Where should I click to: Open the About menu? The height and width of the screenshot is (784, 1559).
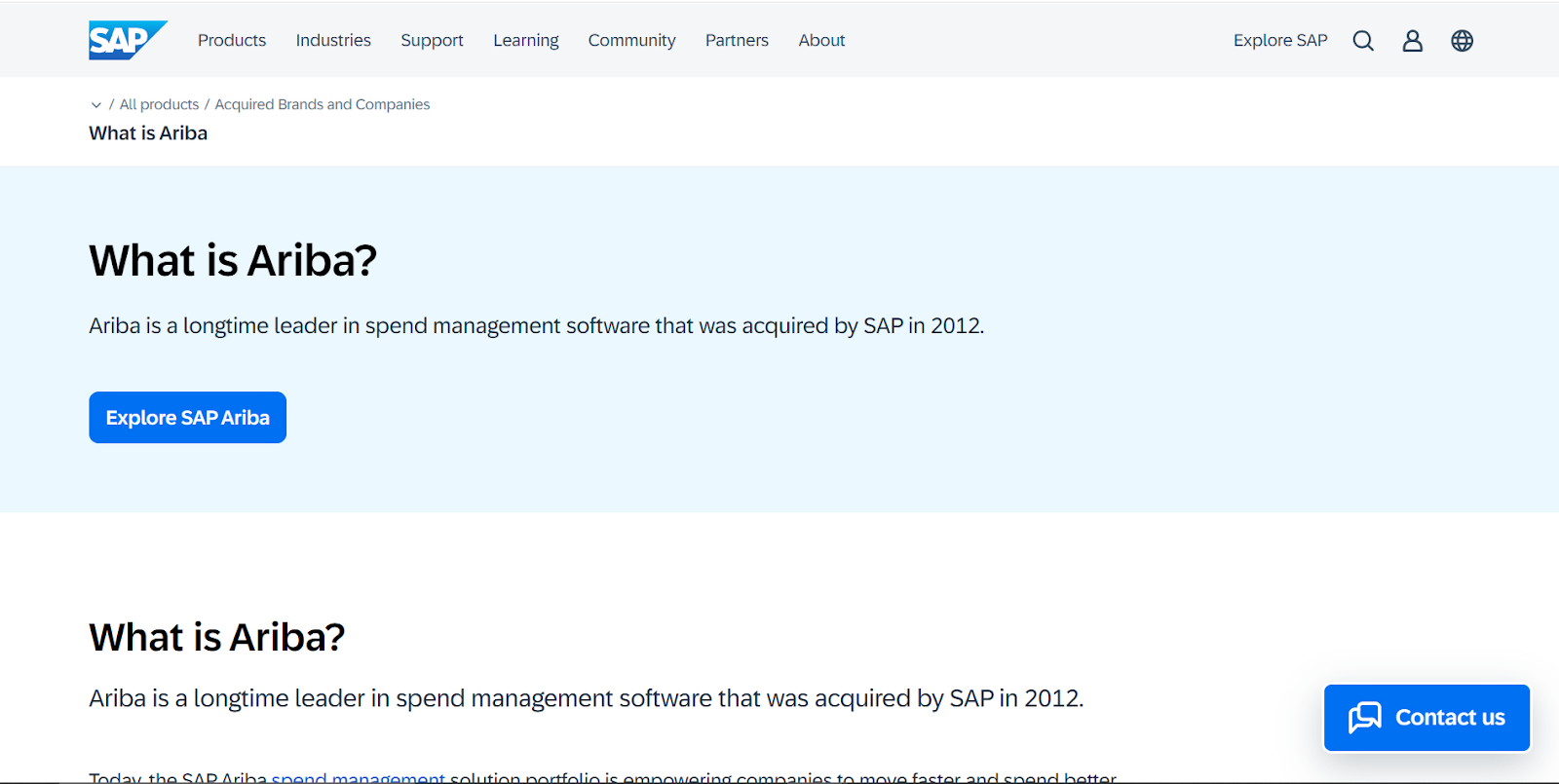(x=821, y=41)
